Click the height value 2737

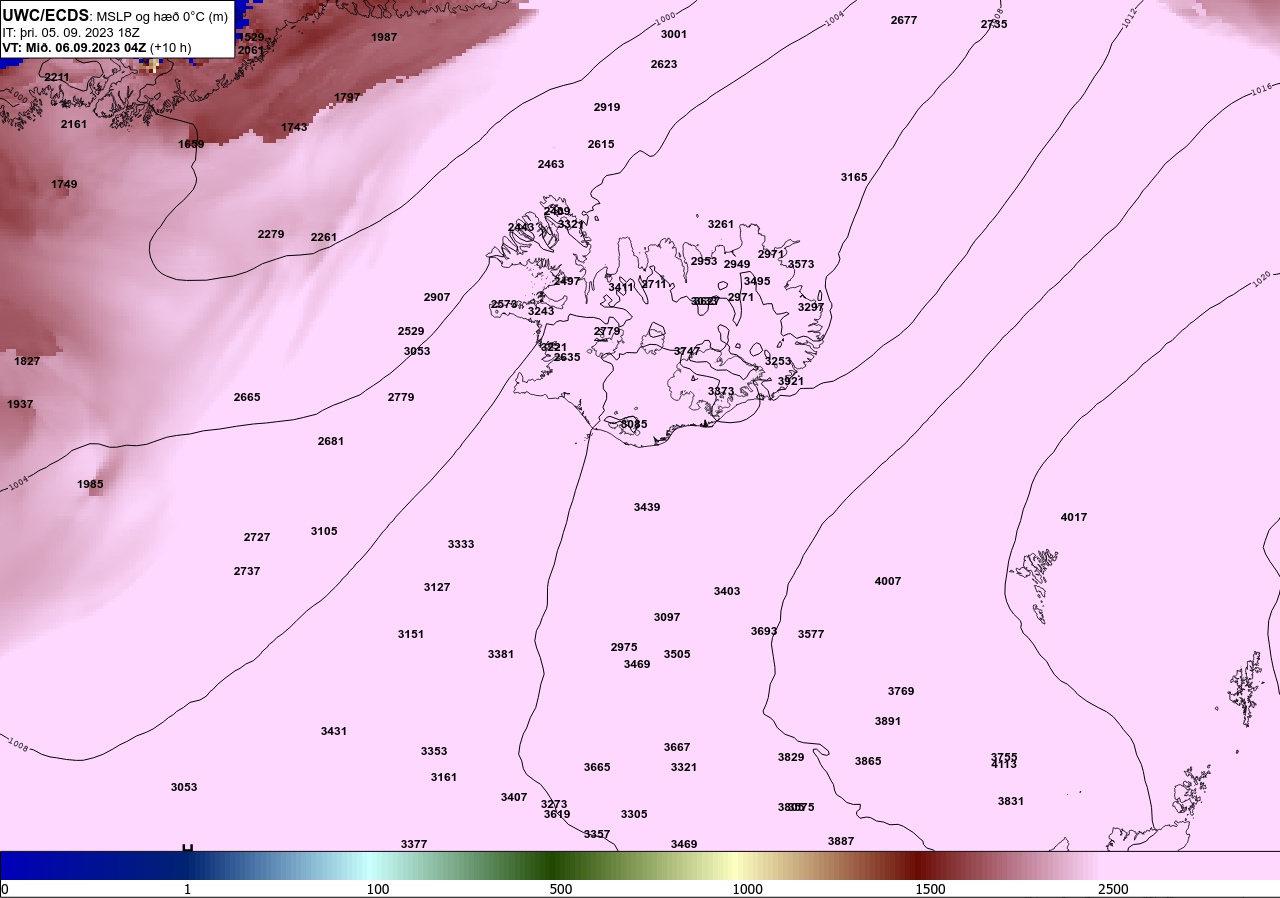coord(247,571)
